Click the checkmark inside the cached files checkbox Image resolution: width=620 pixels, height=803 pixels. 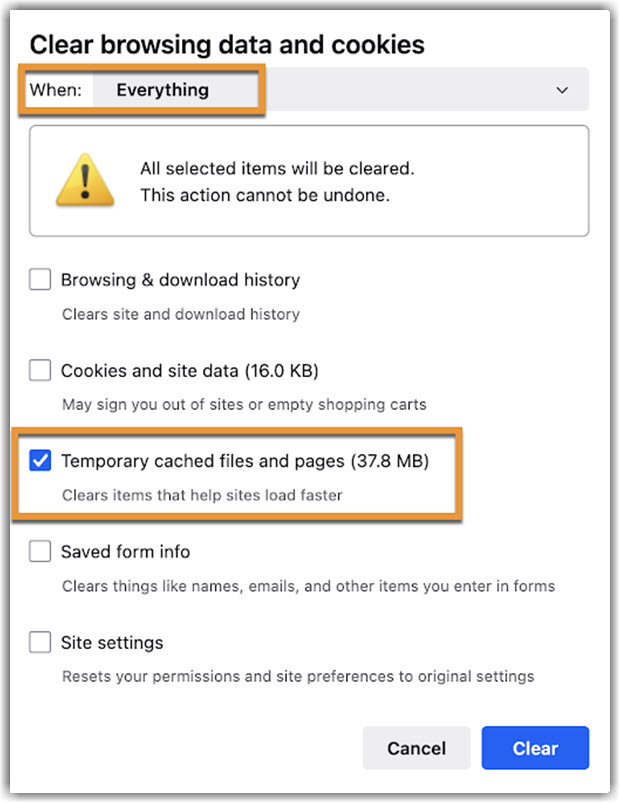[40, 461]
